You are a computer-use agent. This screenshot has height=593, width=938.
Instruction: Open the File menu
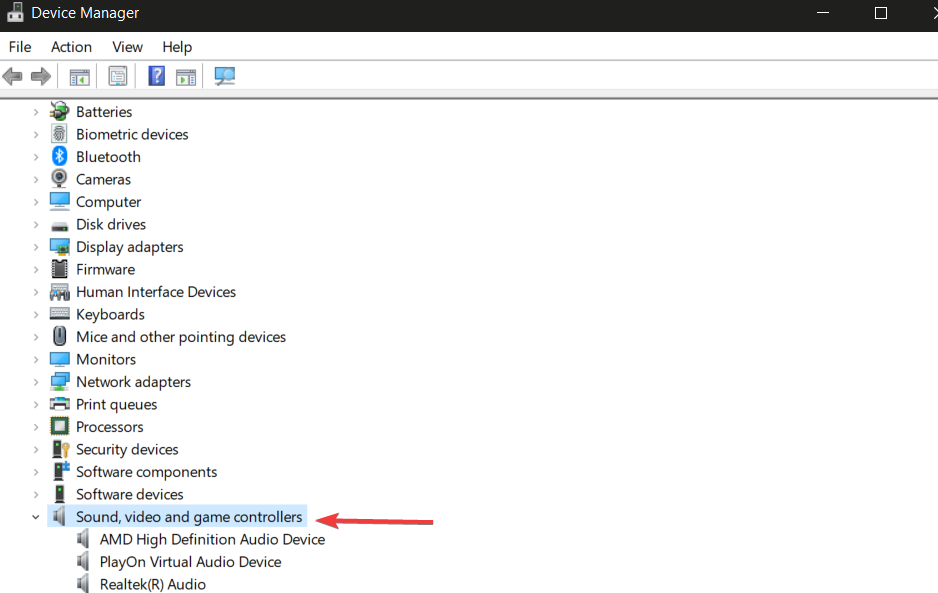click(x=20, y=47)
